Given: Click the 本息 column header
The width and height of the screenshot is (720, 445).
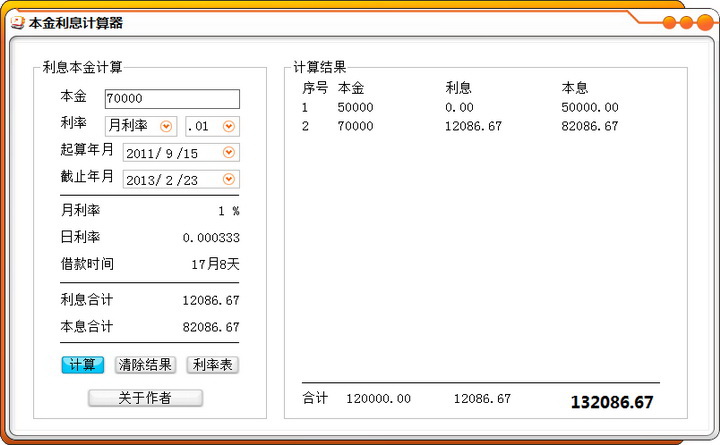Looking at the screenshot, I should [x=575, y=88].
